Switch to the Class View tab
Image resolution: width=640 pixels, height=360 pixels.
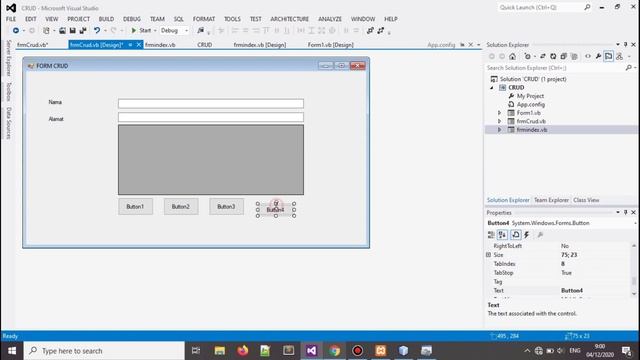586,200
